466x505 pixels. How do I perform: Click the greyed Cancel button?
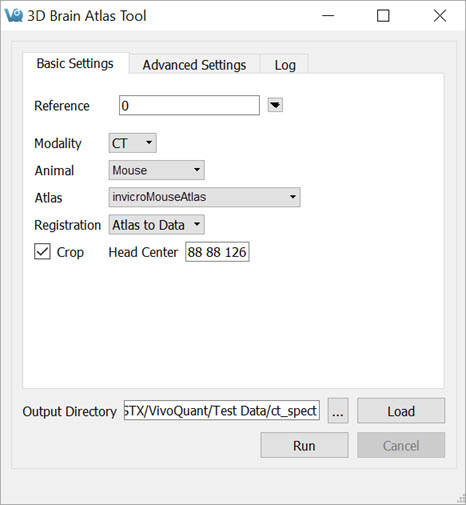(x=401, y=445)
